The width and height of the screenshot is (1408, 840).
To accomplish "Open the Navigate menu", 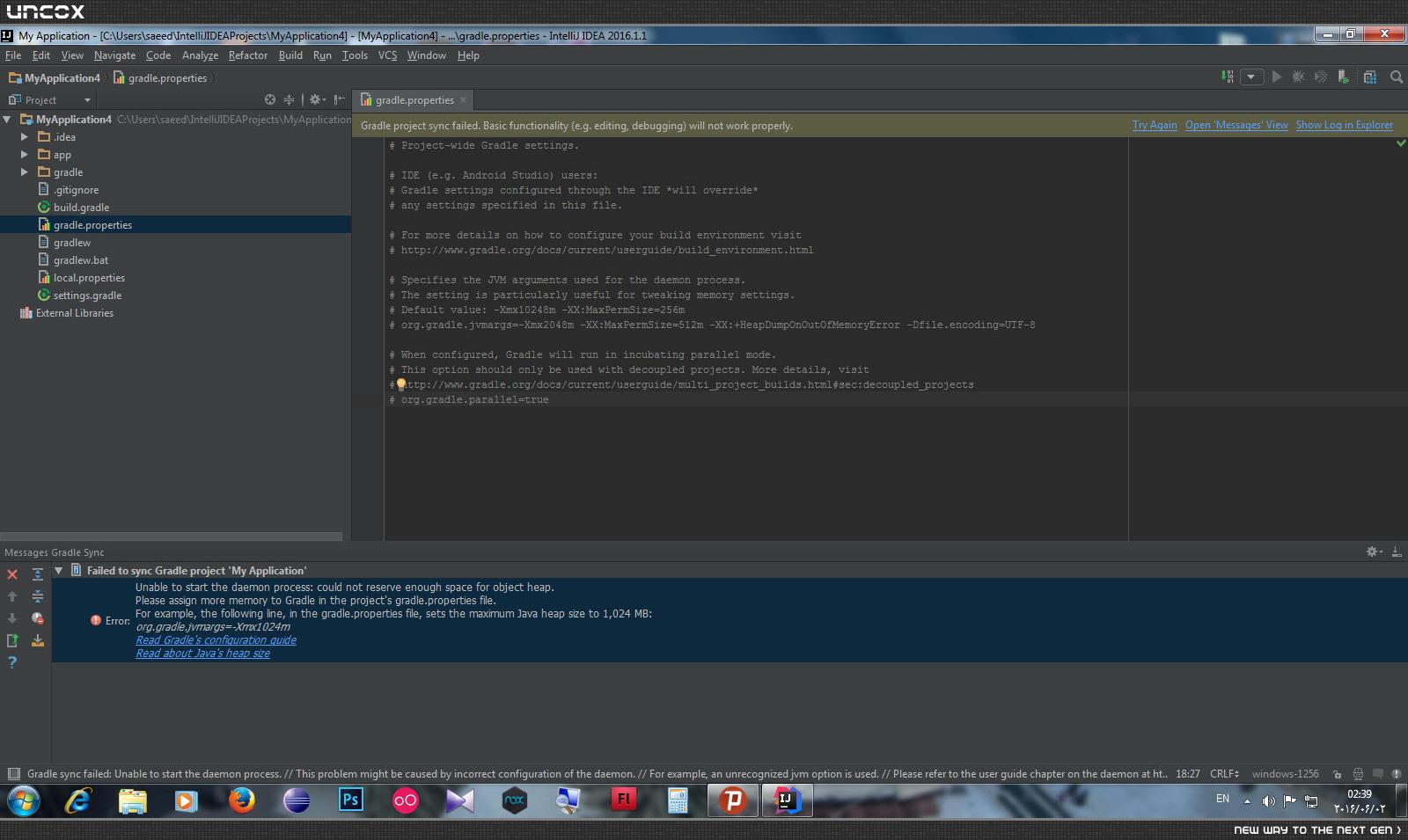I will pyautogui.click(x=114, y=55).
